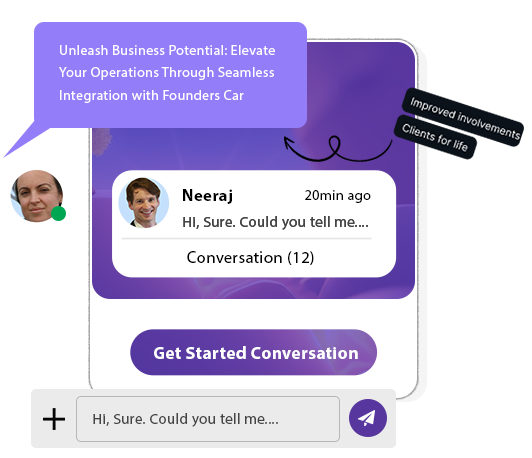This screenshot has height=458, width=532.
Task: Click the purple speech bubble headline
Action: coord(167,73)
